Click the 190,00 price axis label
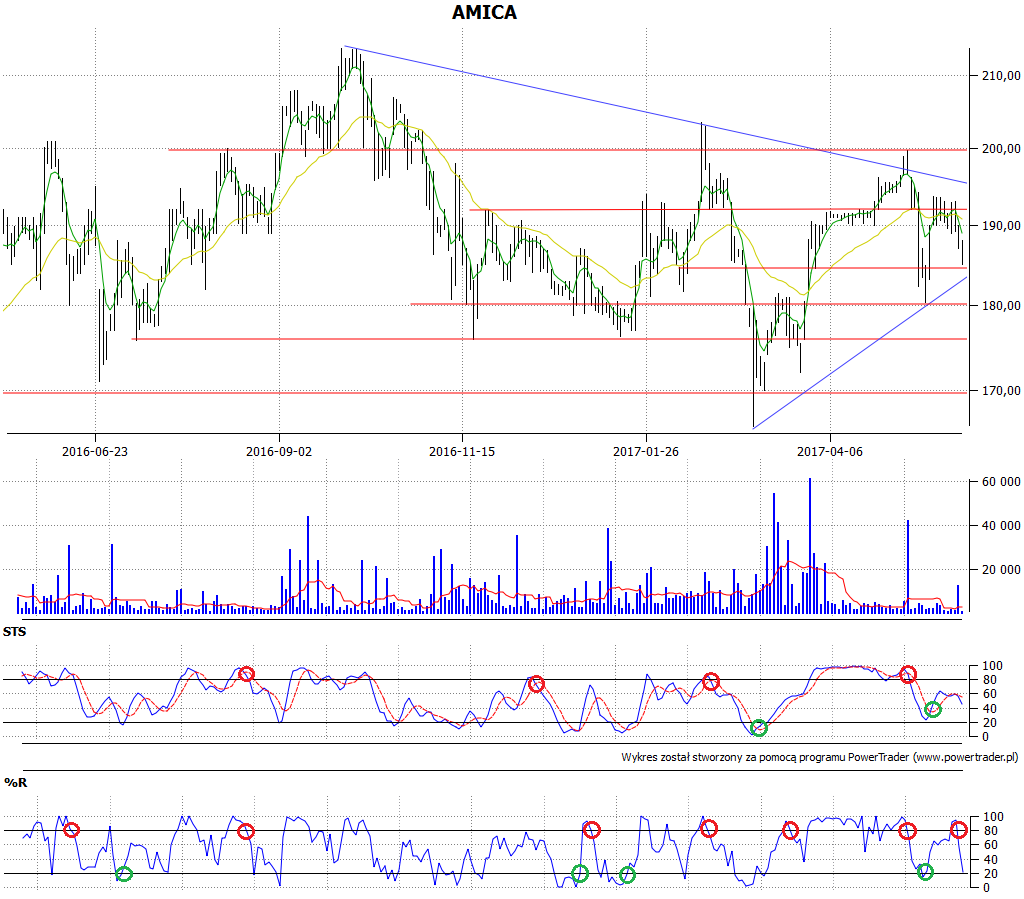The width and height of the screenshot is (1024, 899). 1000,226
